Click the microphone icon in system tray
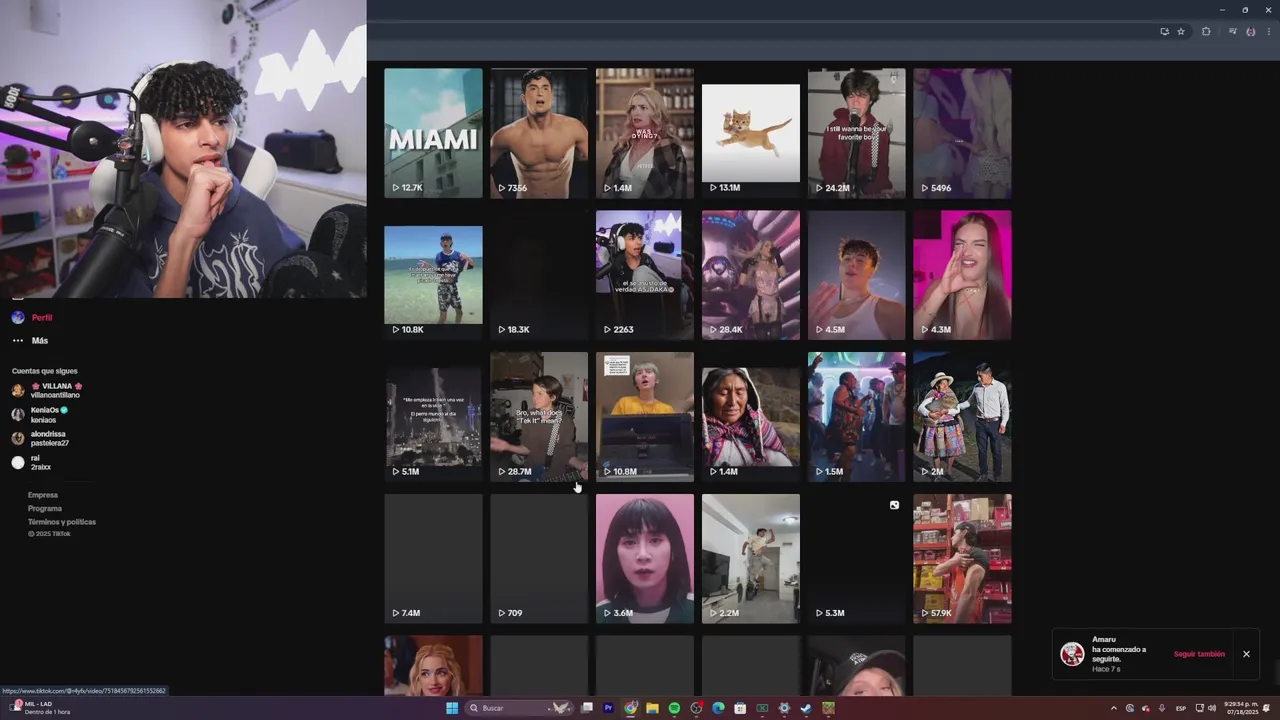The image size is (1280, 720). 1162,708
